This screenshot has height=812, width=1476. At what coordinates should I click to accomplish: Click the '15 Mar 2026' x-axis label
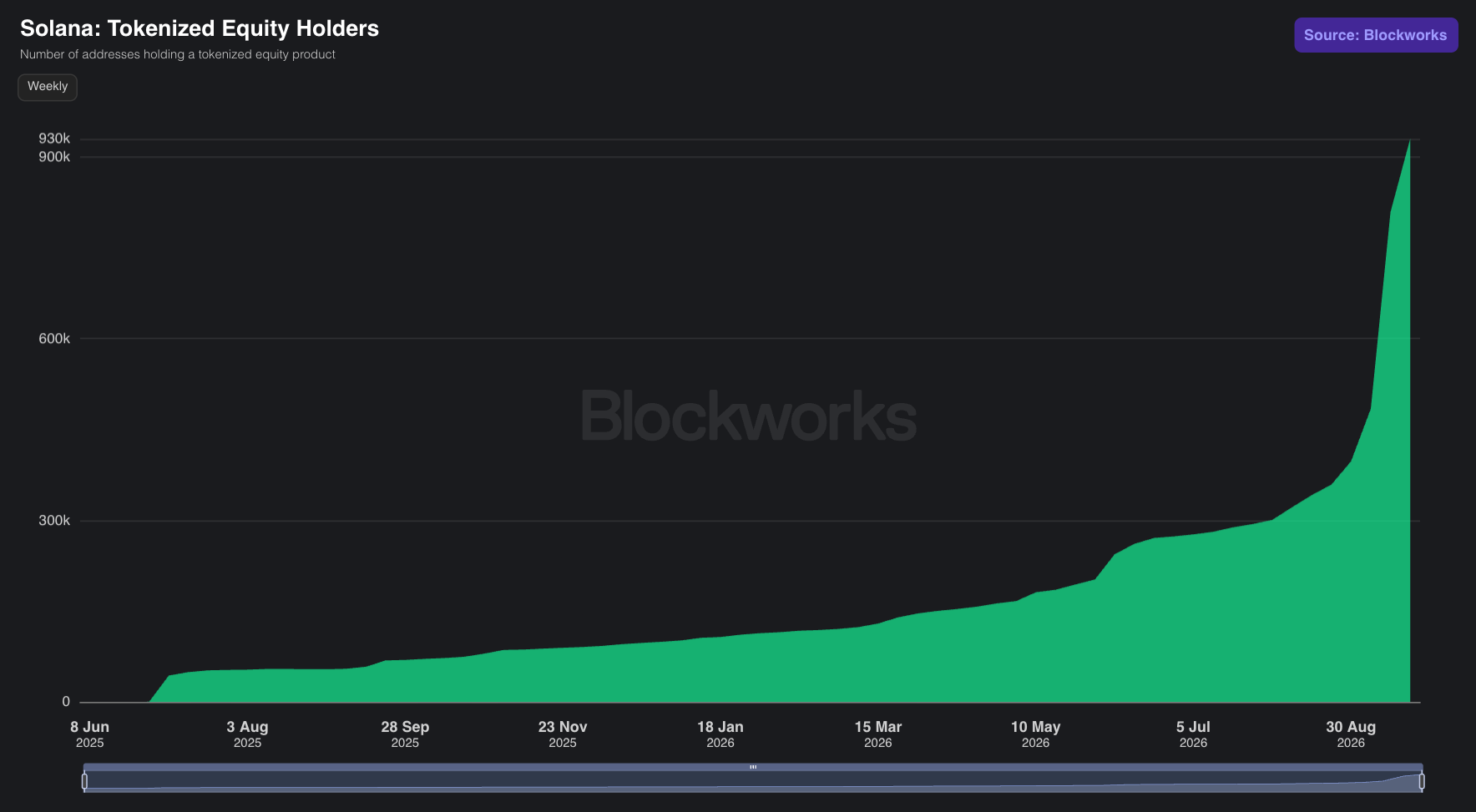[x=878, y=734]
